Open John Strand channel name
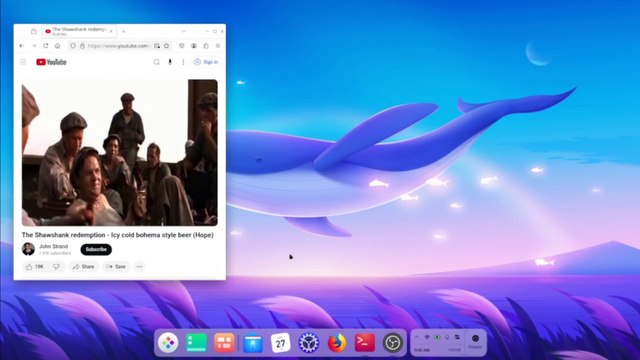 [53, 247]
